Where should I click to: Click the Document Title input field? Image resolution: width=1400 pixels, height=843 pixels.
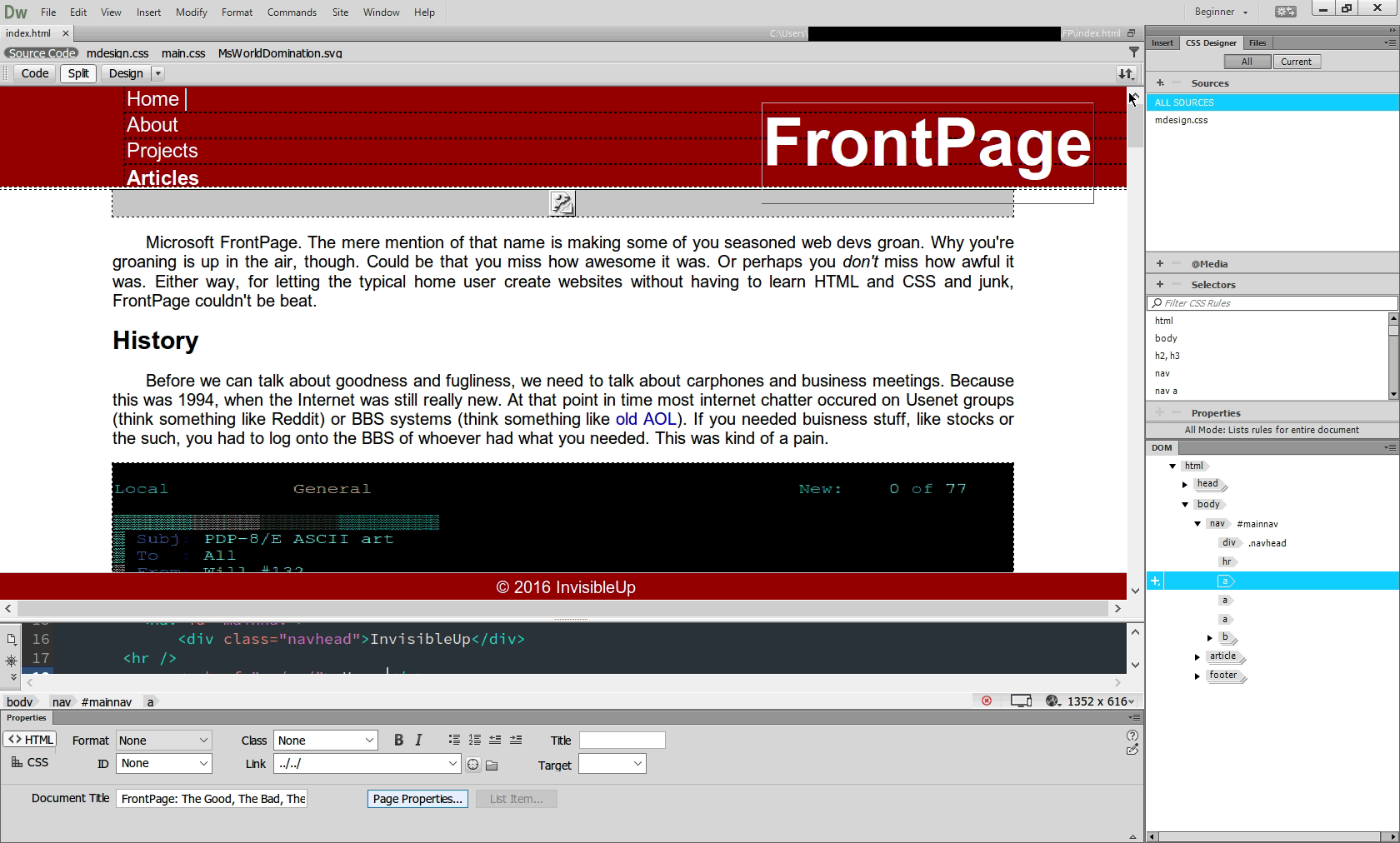point(212,799)
